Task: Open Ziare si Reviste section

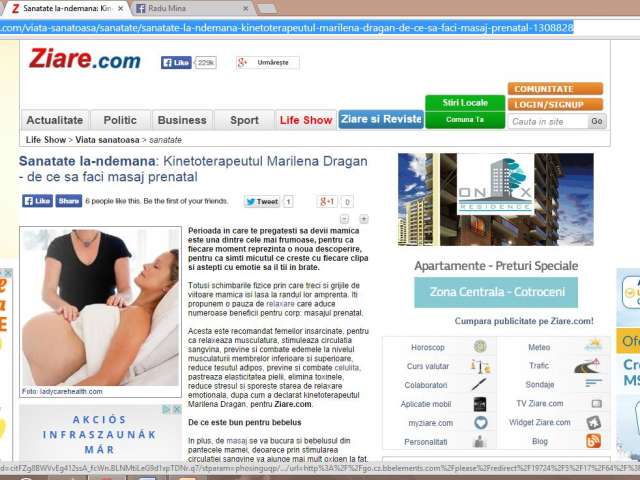Action: coord(381,119)
